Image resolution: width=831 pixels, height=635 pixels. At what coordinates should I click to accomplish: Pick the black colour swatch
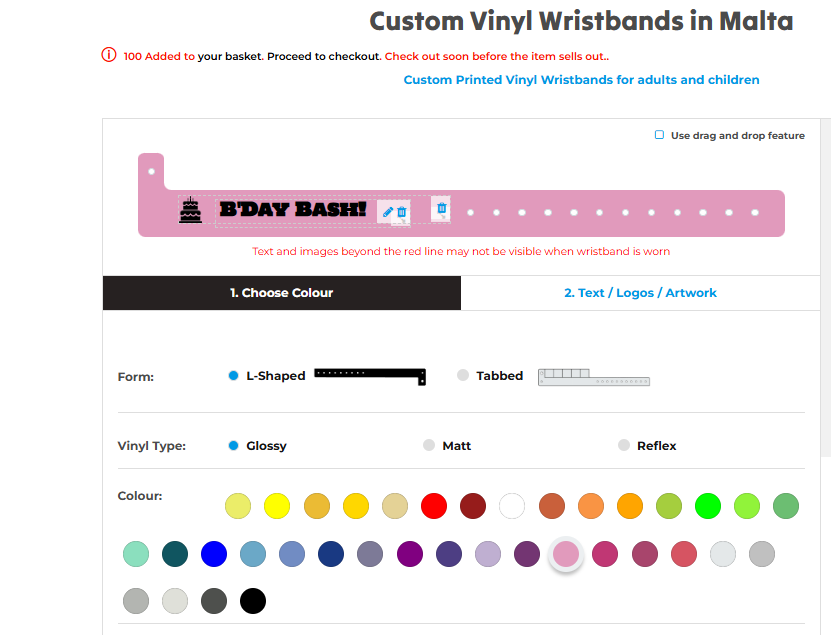tap(253, 601)
